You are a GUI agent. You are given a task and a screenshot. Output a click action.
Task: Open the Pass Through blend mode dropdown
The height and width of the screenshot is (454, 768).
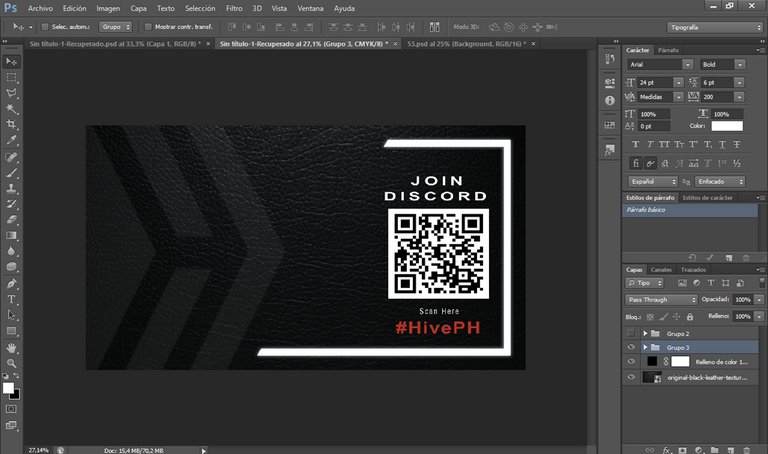(x=661, y=300)
